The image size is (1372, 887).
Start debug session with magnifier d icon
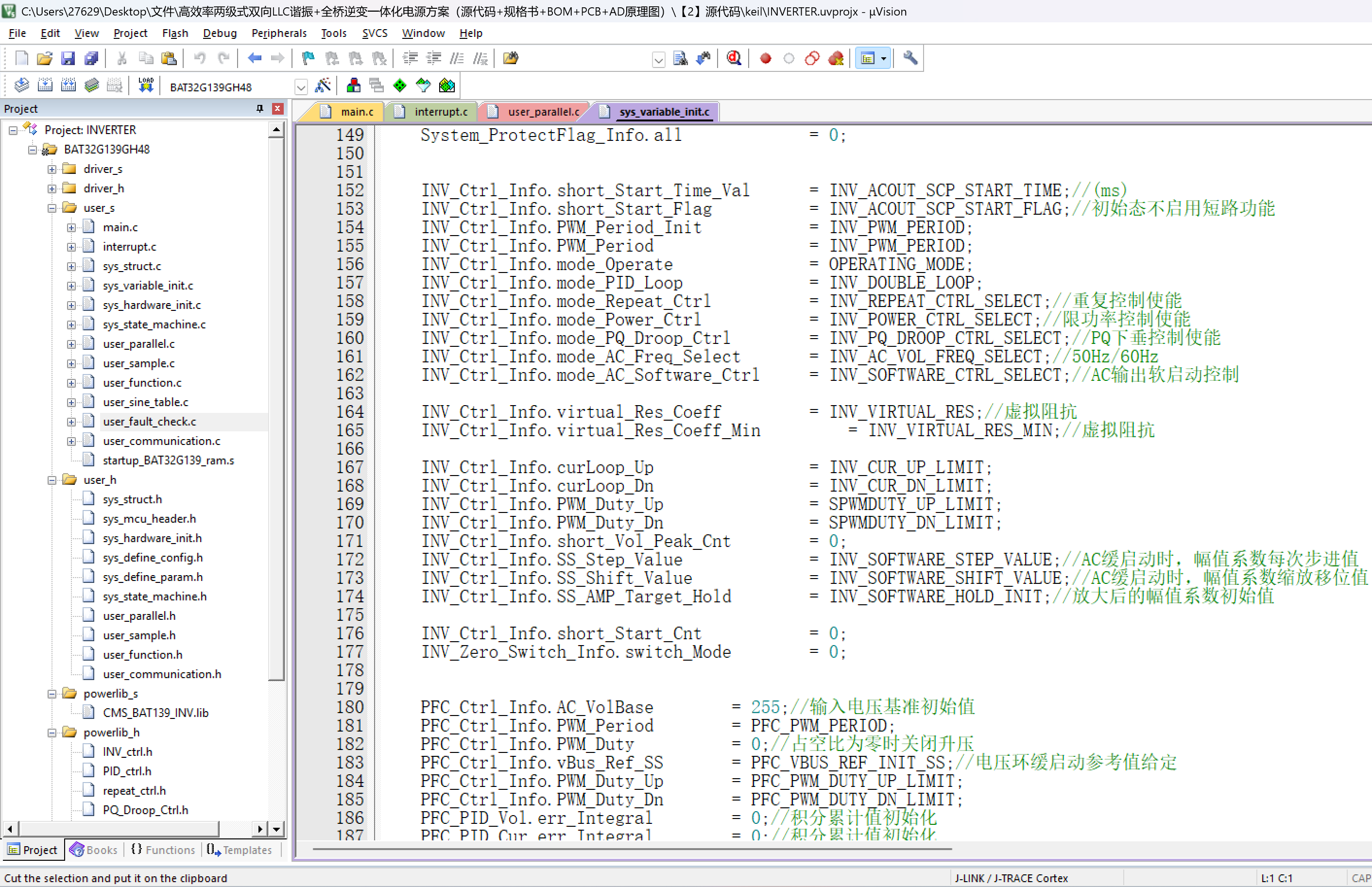click(734, 58)
